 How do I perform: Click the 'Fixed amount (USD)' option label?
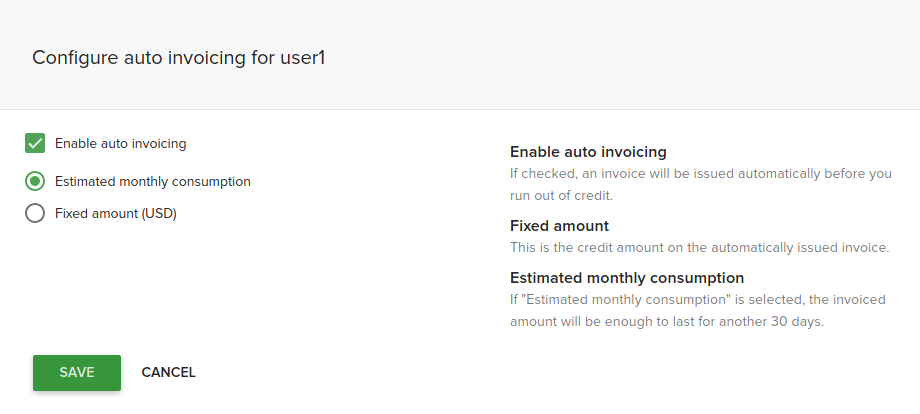coord(115,213)
